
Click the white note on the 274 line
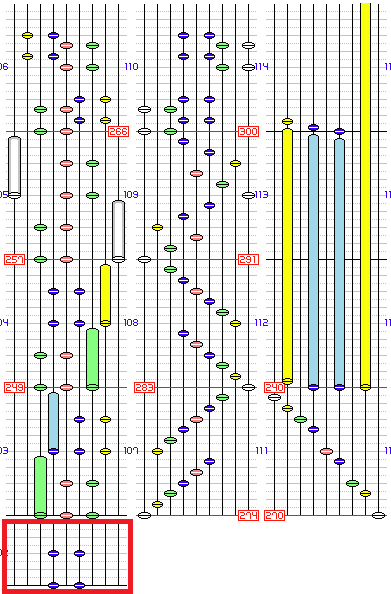pos(144,515)
